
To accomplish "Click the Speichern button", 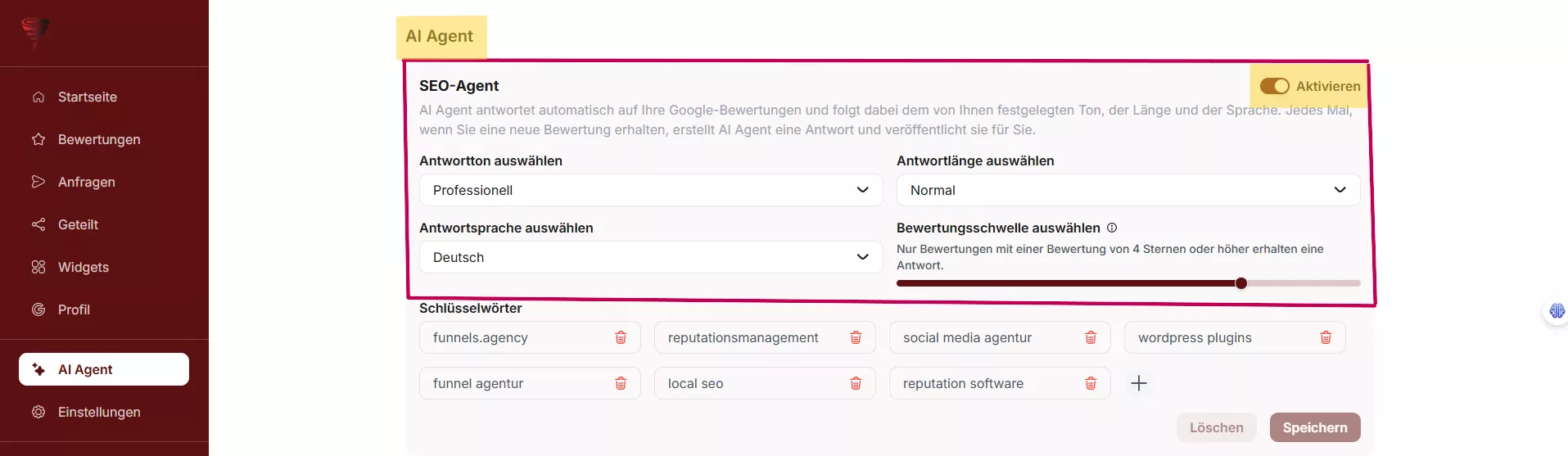I will coord(1314,427).
